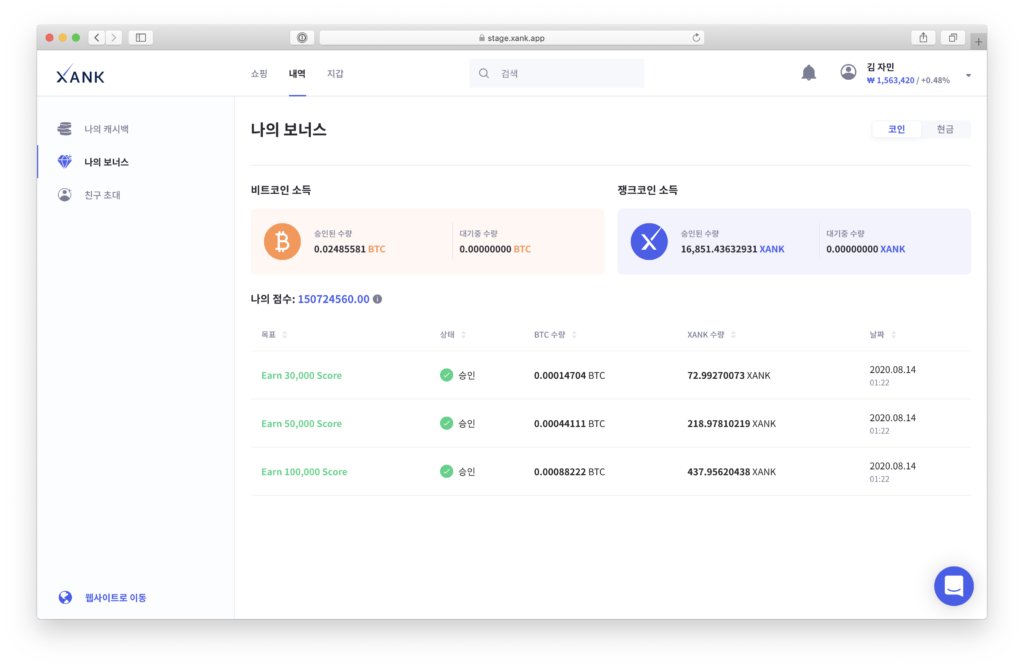Reload the page via refresh icon

696,38
